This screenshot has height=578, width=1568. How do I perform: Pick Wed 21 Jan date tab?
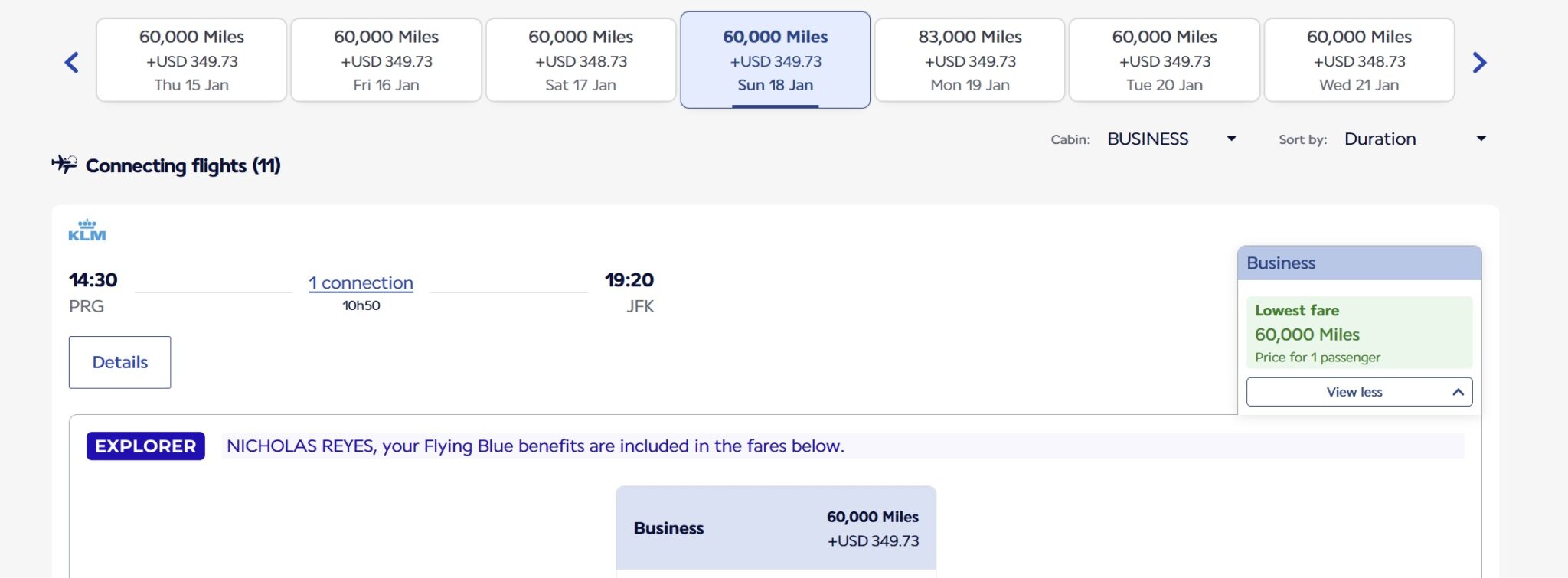tap(1359, 60)
